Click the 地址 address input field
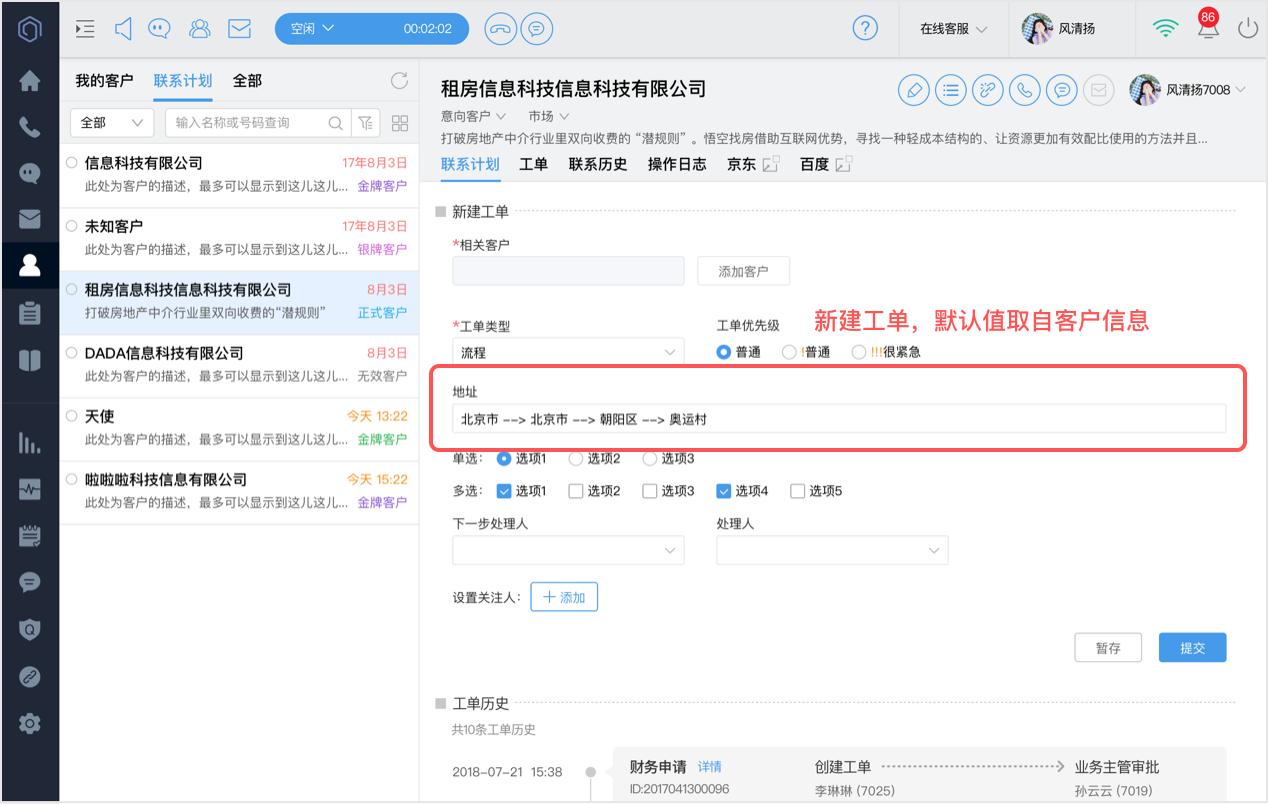Screen dimensions: 1268x804 [839, 419]
